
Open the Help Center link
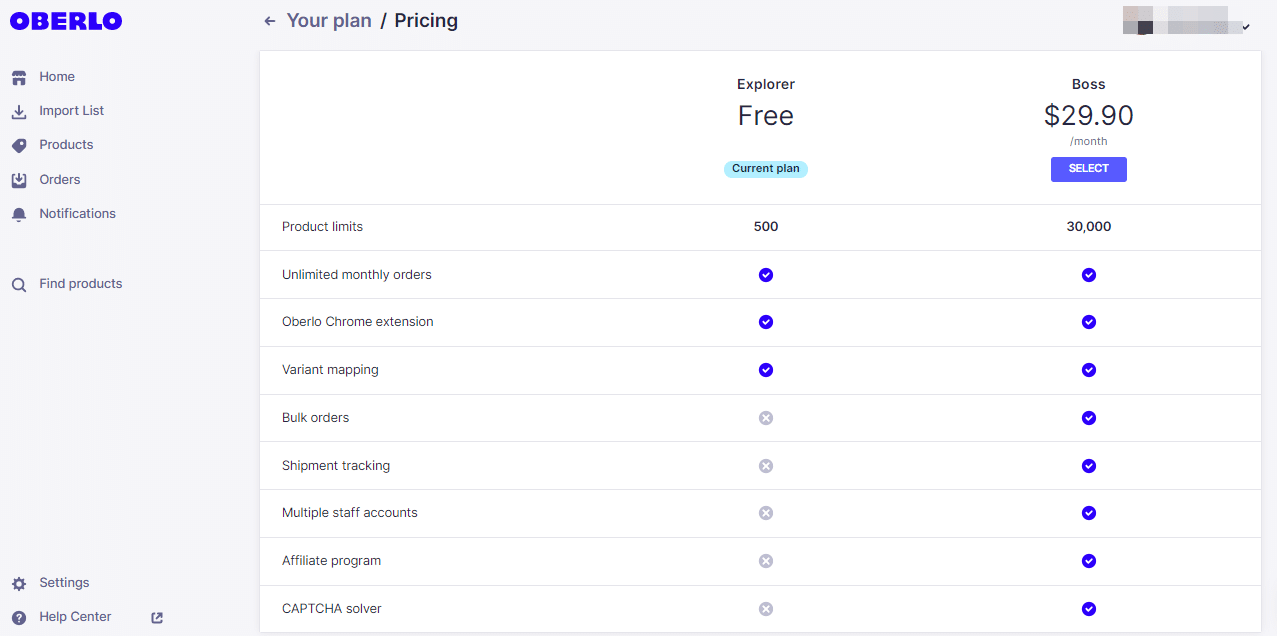(75, 617)
